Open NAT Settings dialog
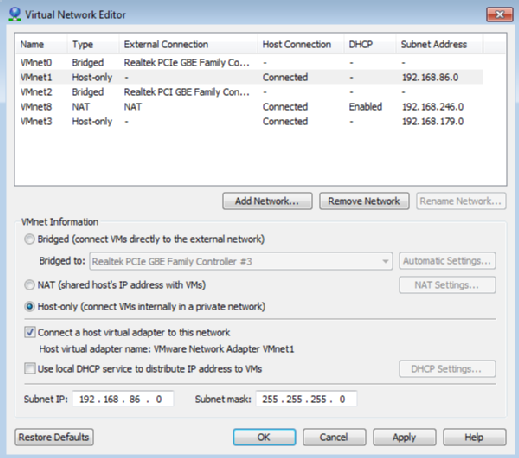The height and width of the screenshot is (458, 519). click(447, 285)
